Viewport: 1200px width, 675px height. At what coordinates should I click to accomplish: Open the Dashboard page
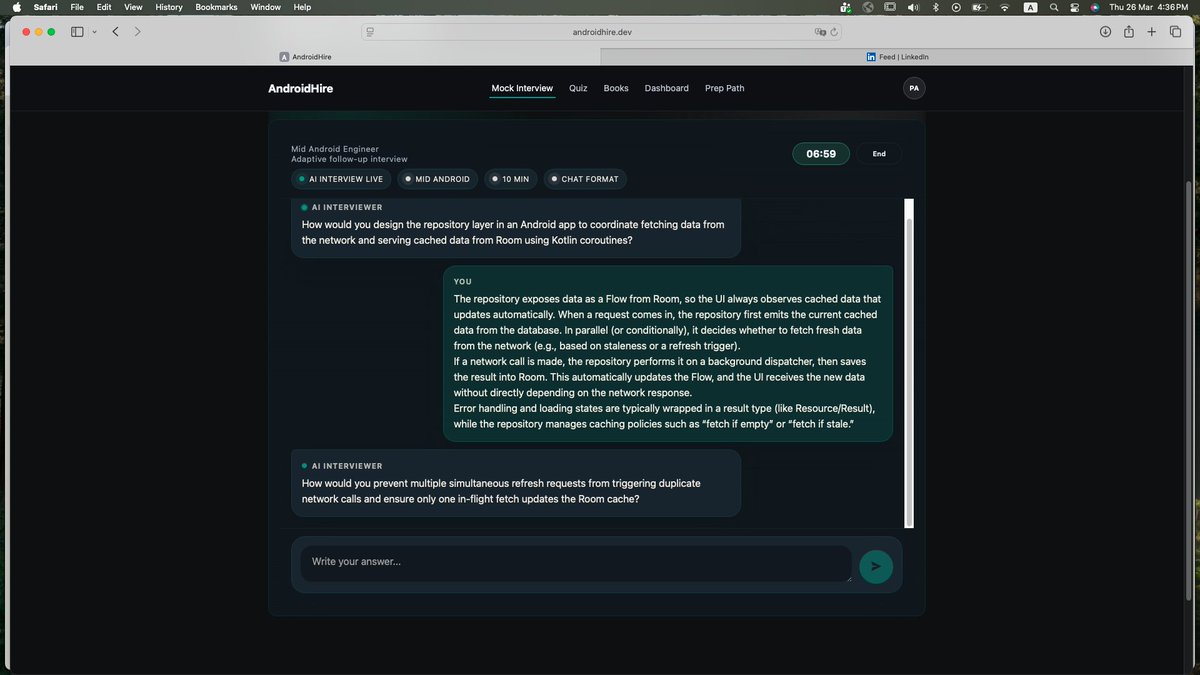coord(666,88)
